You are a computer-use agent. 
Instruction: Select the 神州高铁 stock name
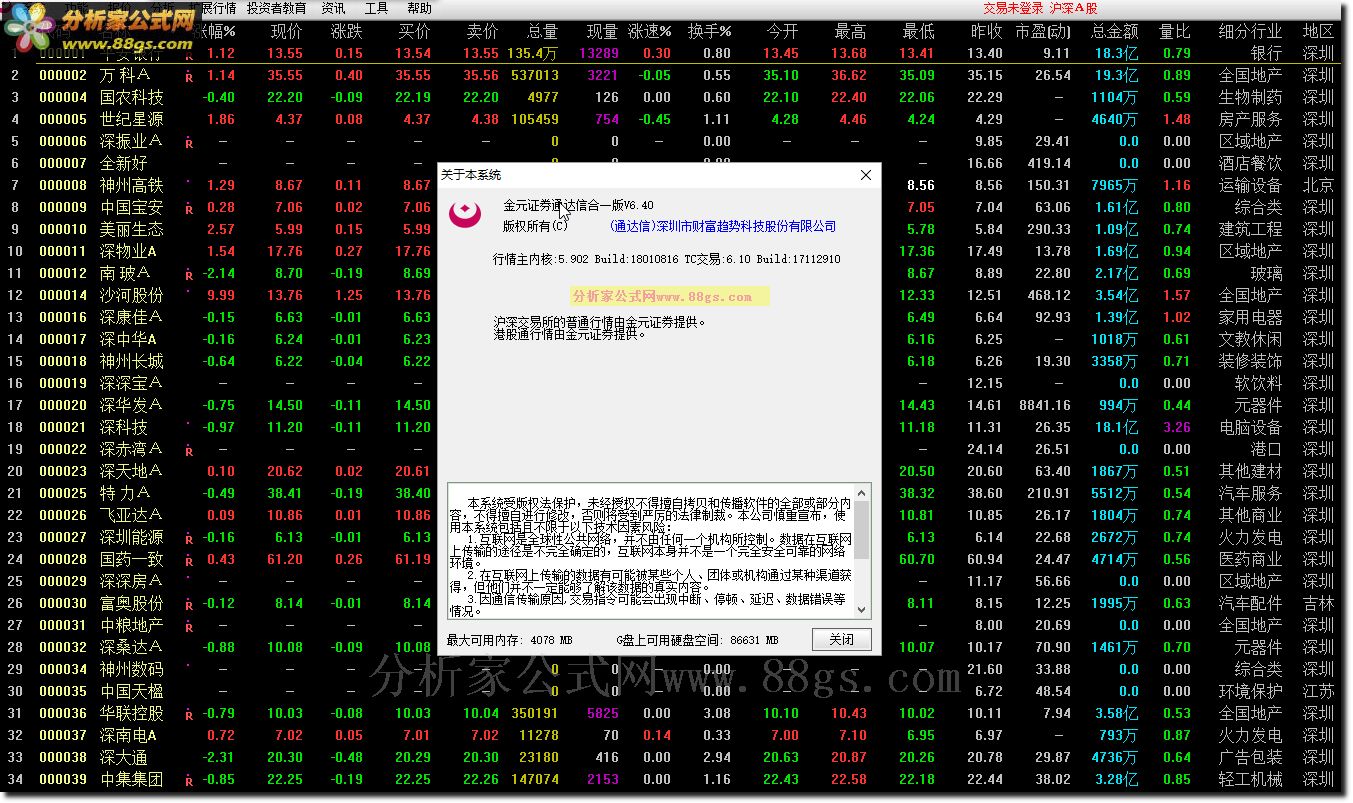pos(131,186)
